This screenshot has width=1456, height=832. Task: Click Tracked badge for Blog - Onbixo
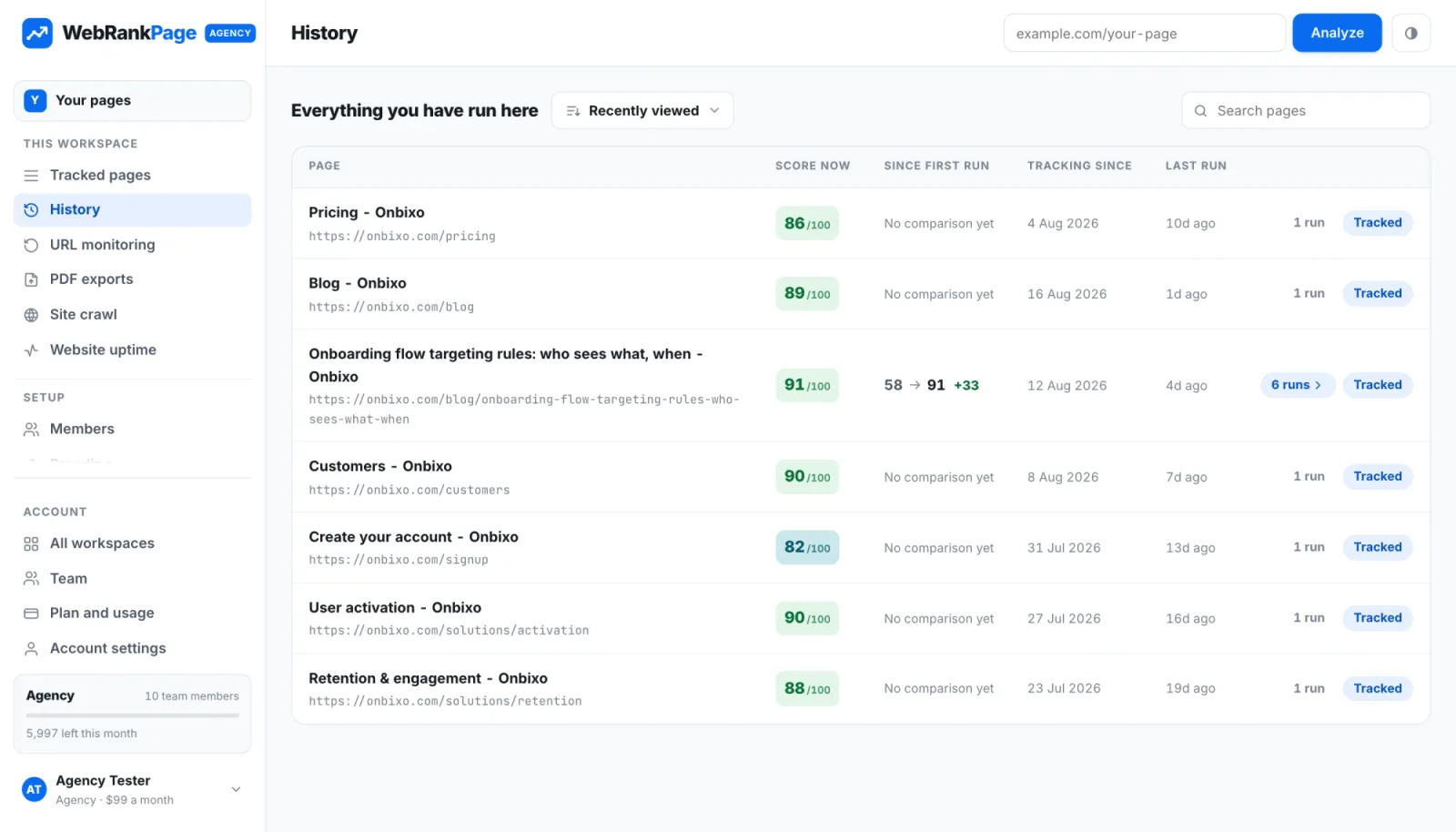pos(1377,293)
